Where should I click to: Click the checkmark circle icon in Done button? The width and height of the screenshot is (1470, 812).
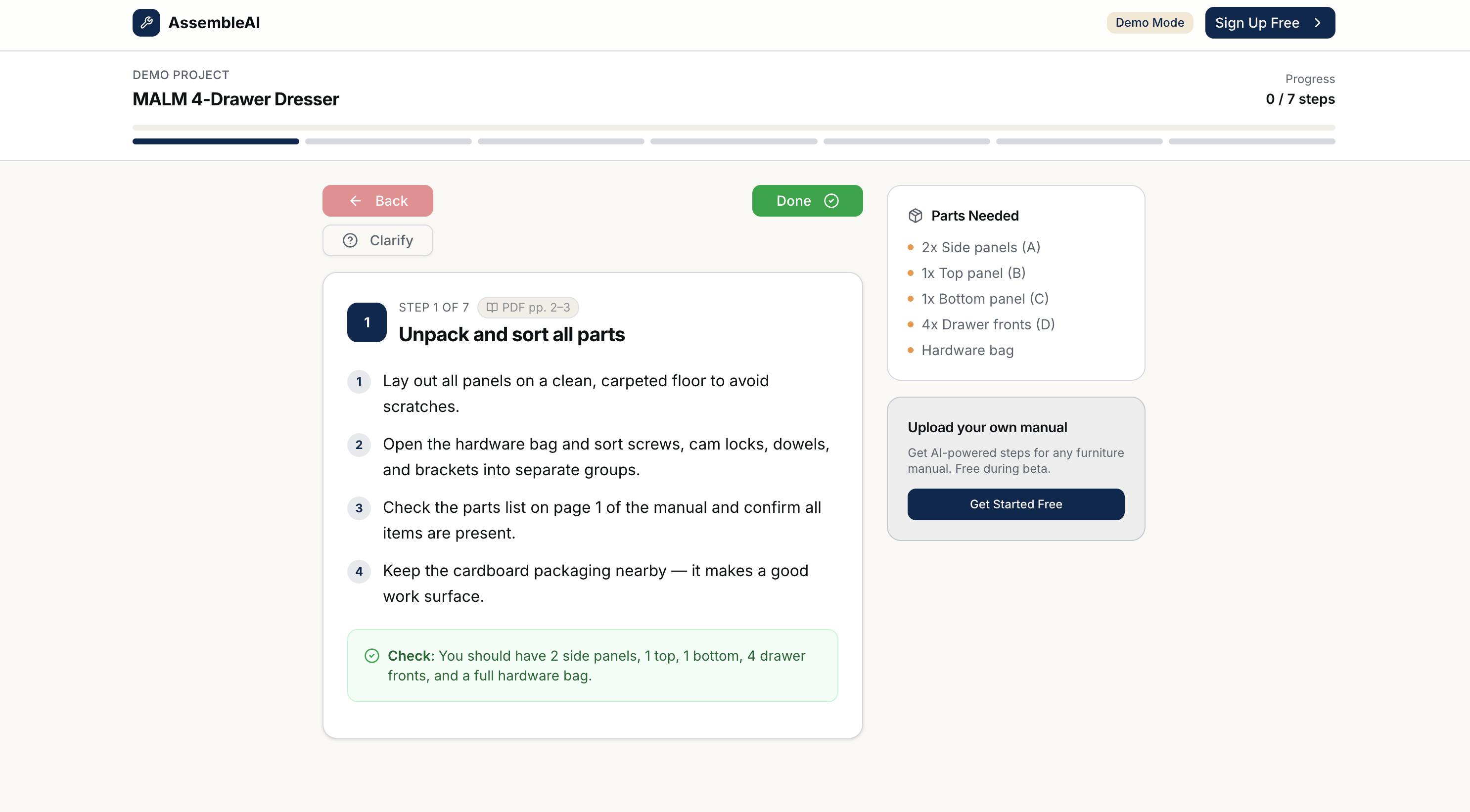tap(831, 201)
